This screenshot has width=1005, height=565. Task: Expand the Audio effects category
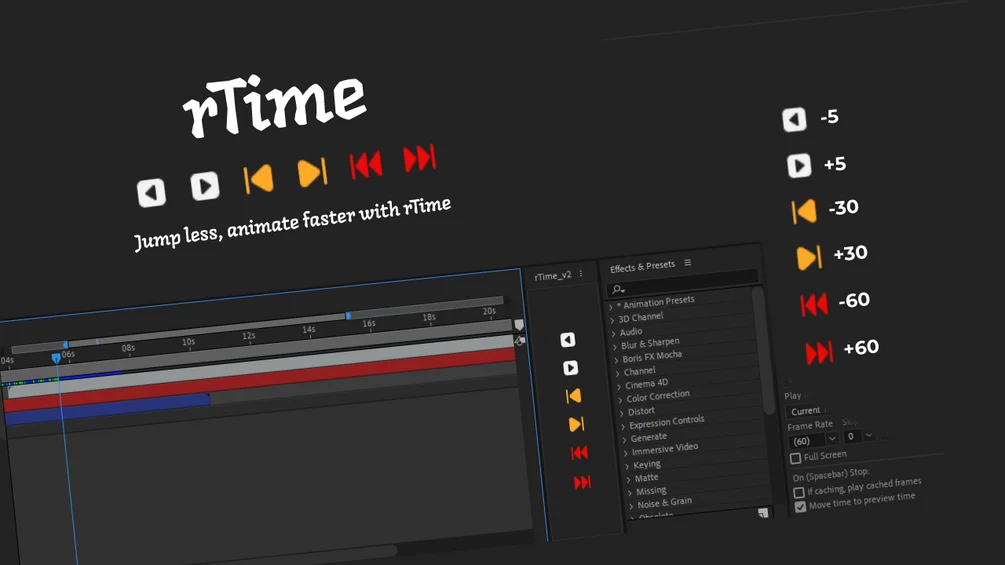pos(613,334)
